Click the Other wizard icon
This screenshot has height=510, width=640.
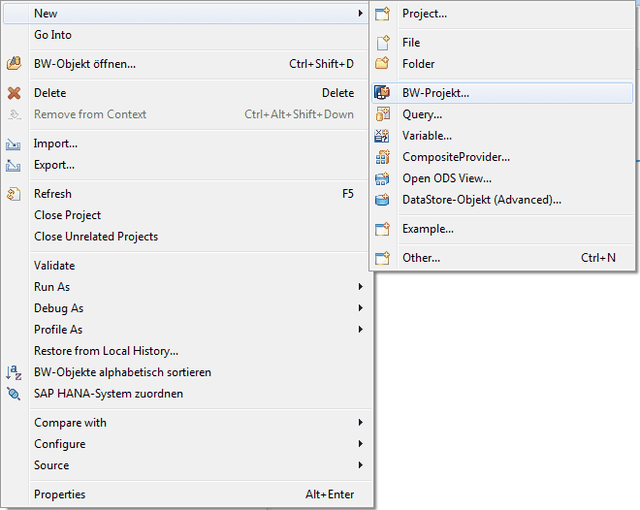(x=382, y=258)
